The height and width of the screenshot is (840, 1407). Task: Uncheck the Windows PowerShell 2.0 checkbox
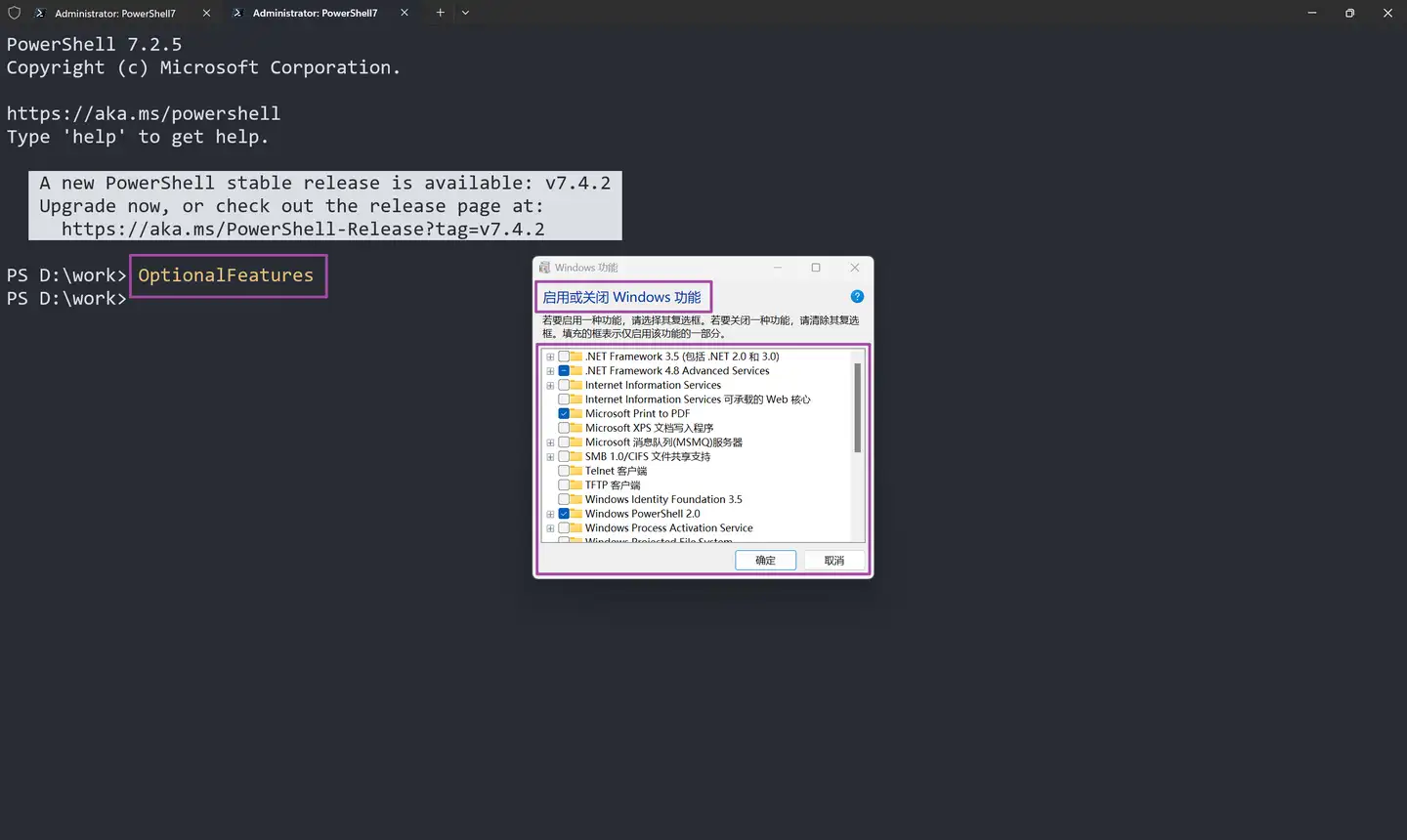[x=564, y=514]
